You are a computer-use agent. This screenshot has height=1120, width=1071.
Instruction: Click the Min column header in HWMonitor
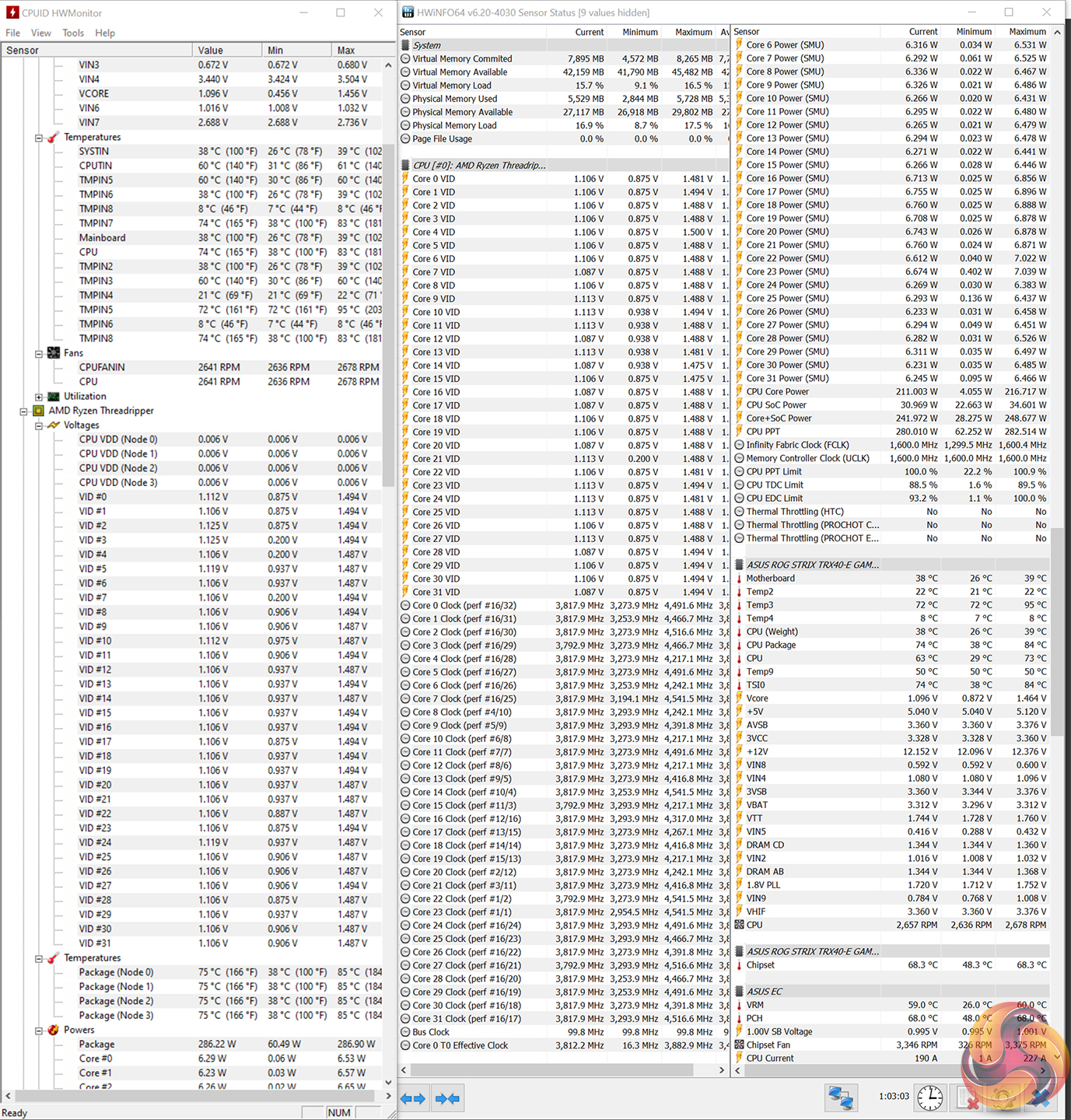click(x=297, y=50)
